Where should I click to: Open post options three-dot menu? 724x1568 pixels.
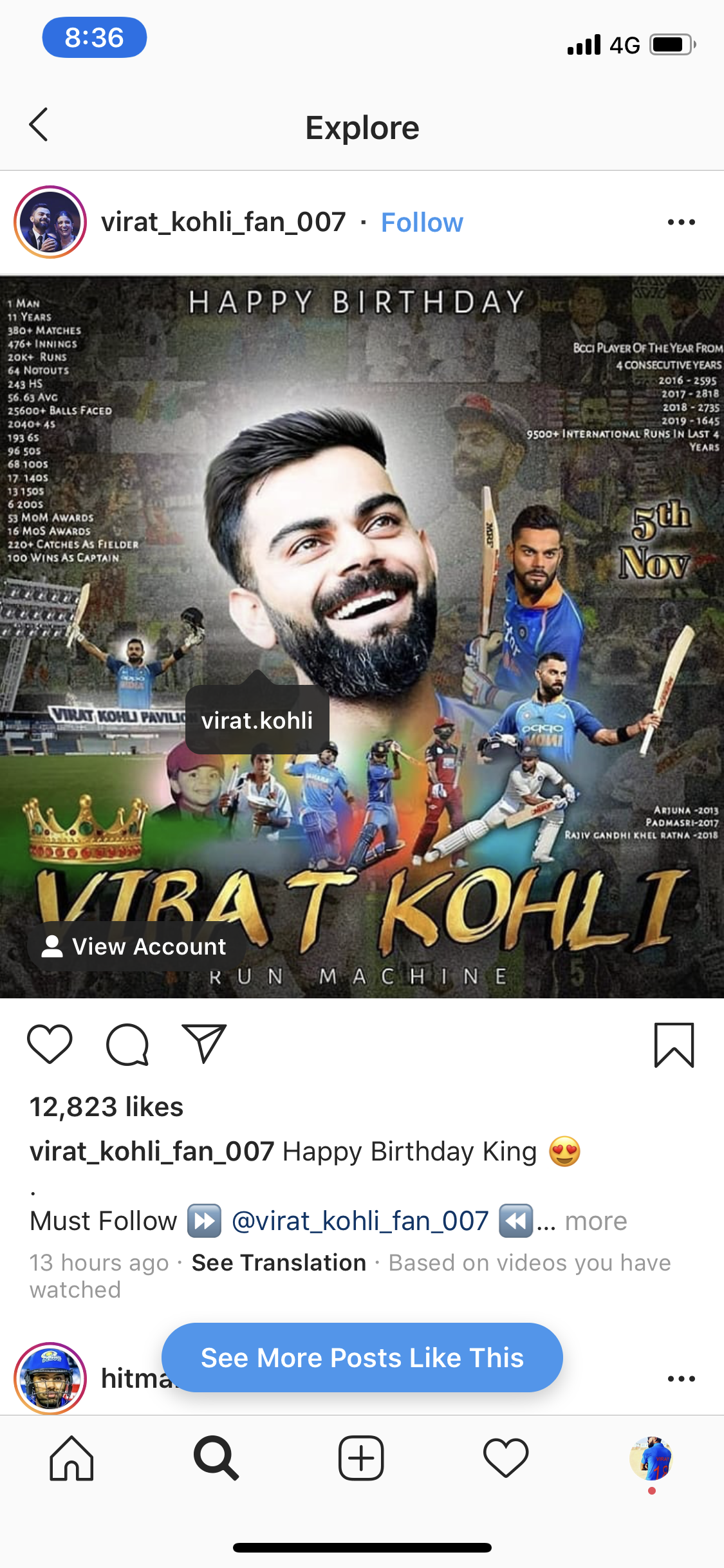(x=681, y=223)
